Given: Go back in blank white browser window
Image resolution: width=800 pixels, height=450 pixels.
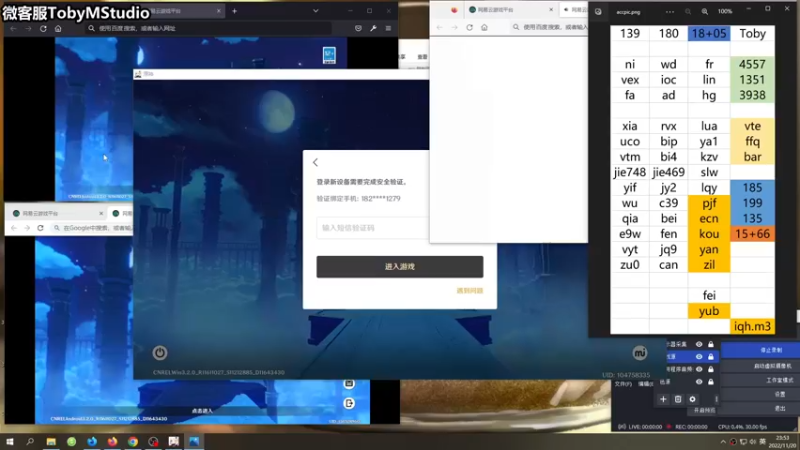Looking at the screenshot, I should [x=439, y=28].
